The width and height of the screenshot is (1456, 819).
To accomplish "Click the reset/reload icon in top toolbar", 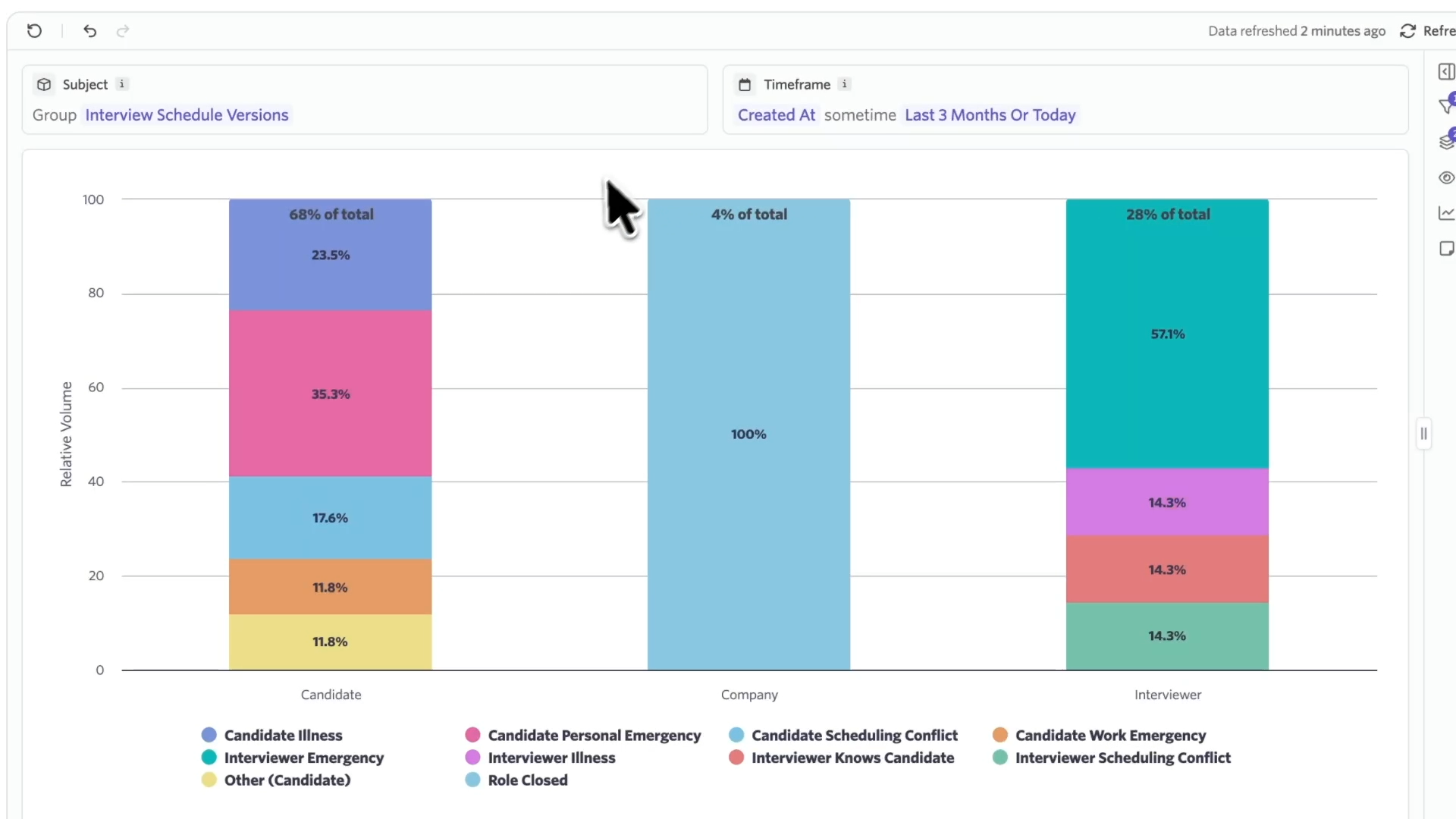I will pos(34,31).
